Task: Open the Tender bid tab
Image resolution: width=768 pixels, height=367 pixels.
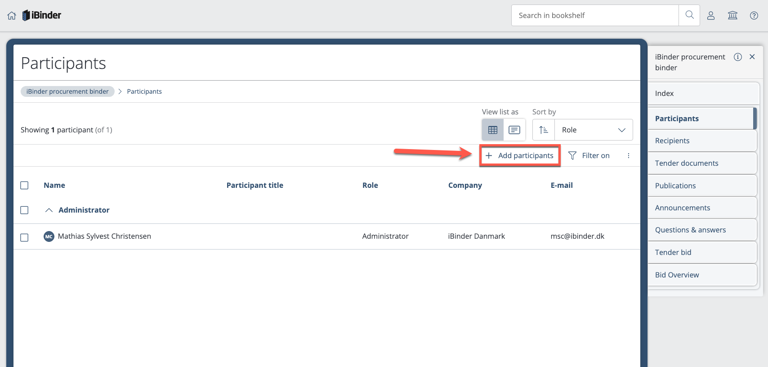Action: (x=702, y=252)
